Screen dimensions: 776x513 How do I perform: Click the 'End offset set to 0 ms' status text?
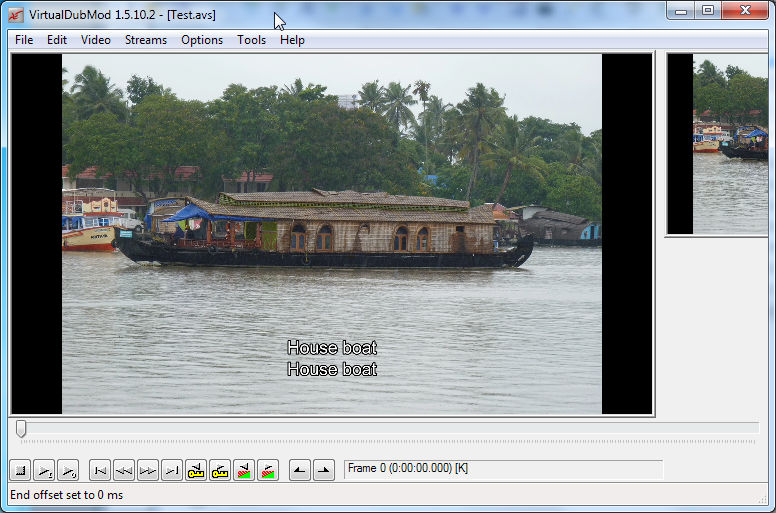[x=66, y=495]
